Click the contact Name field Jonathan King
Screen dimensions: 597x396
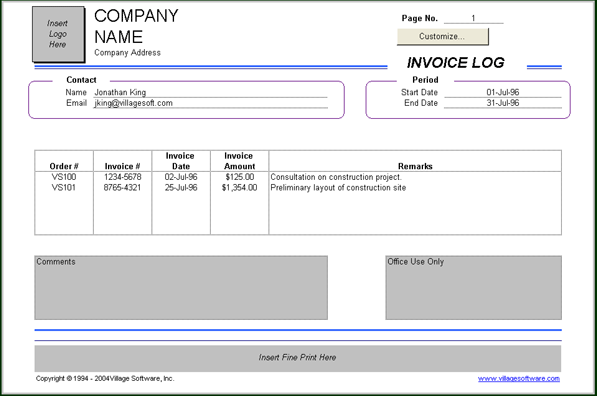click(210, 92)
